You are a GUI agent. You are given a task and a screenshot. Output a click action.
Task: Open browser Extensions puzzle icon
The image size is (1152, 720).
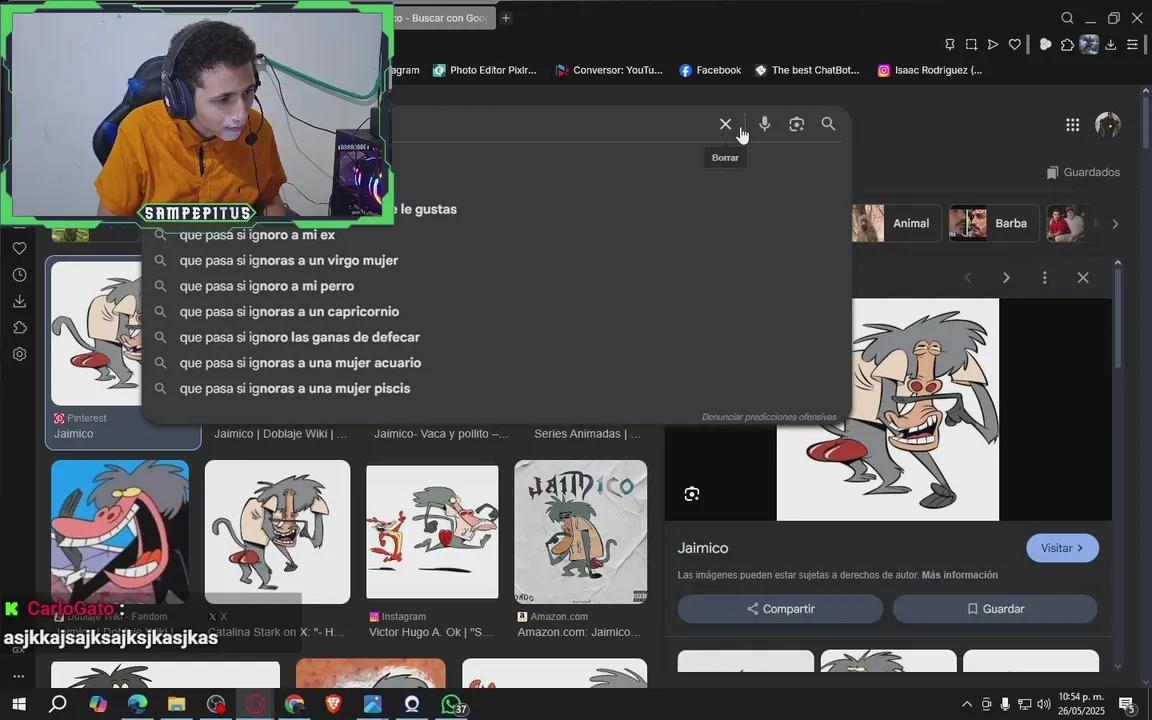(x=1068, y=44)
